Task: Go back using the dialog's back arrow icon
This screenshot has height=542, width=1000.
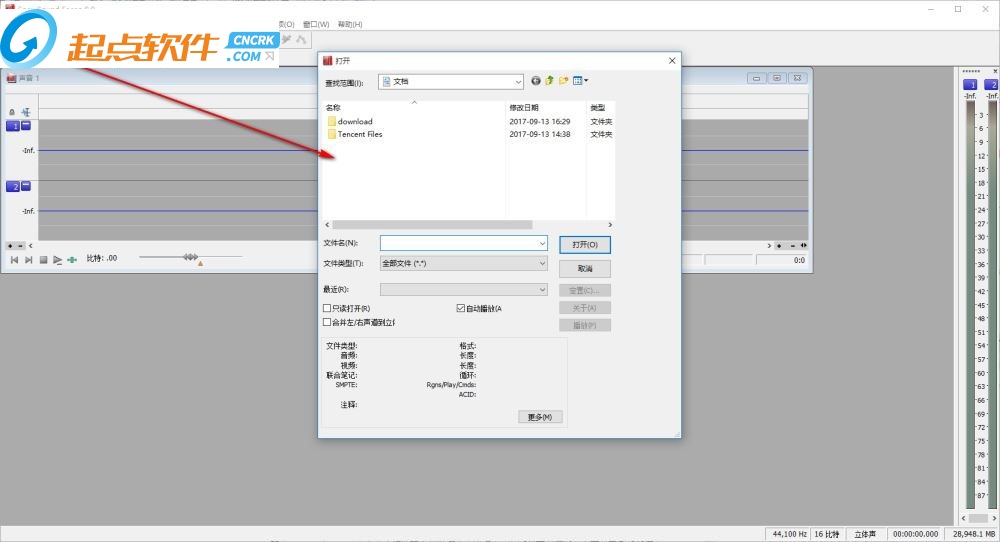Action: coord(536,81)
